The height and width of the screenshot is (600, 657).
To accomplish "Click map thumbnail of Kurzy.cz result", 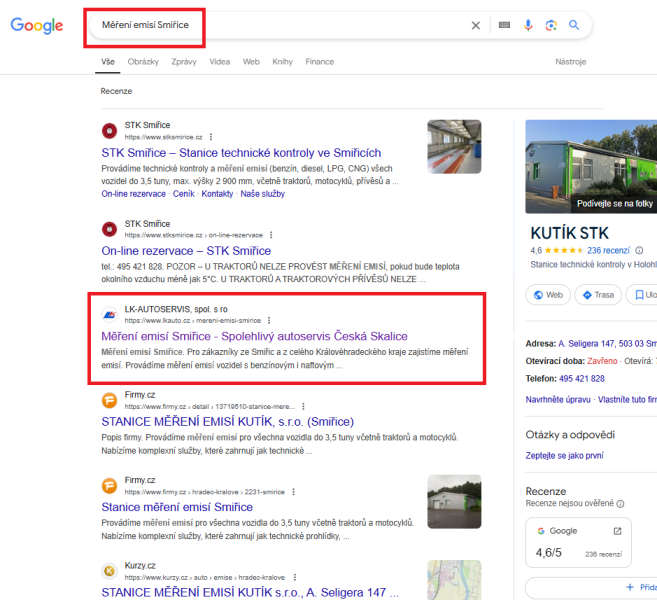I will [x=454, y=580].
